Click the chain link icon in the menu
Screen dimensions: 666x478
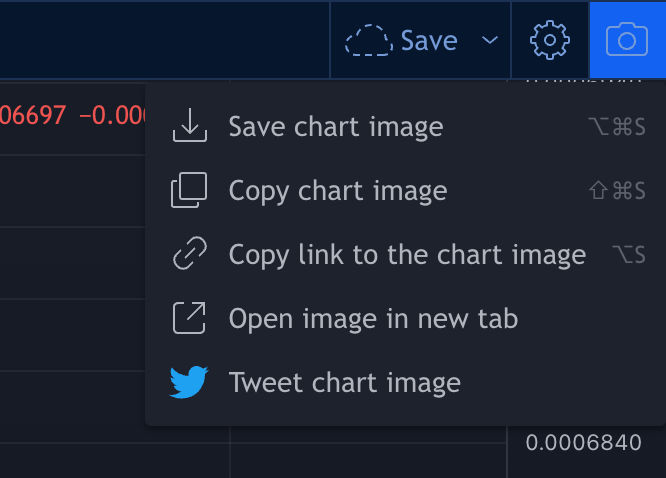pyautogui.click(x=189, y=255)
